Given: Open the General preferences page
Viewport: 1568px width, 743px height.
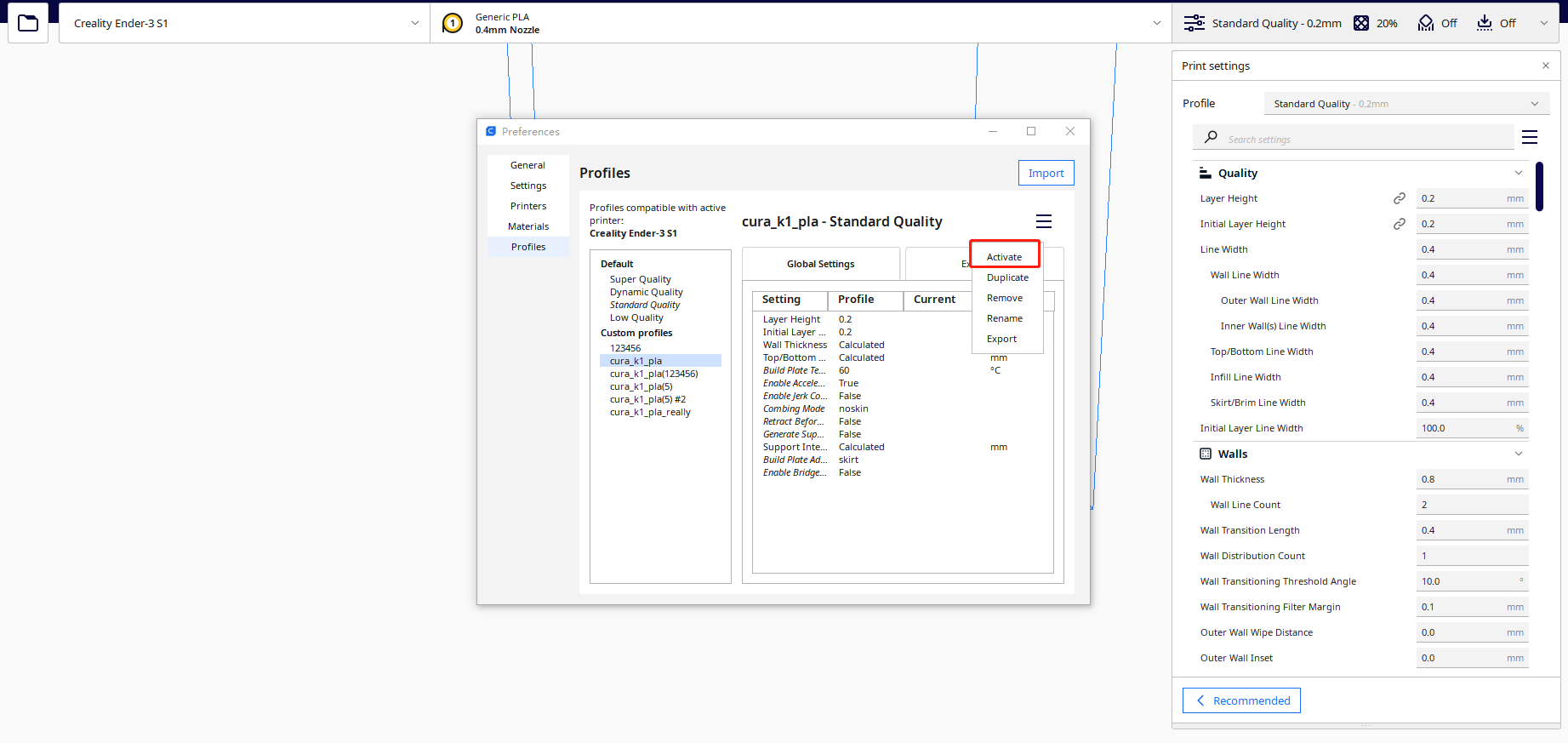Looking at the screenshot, I should click(528, 165).
